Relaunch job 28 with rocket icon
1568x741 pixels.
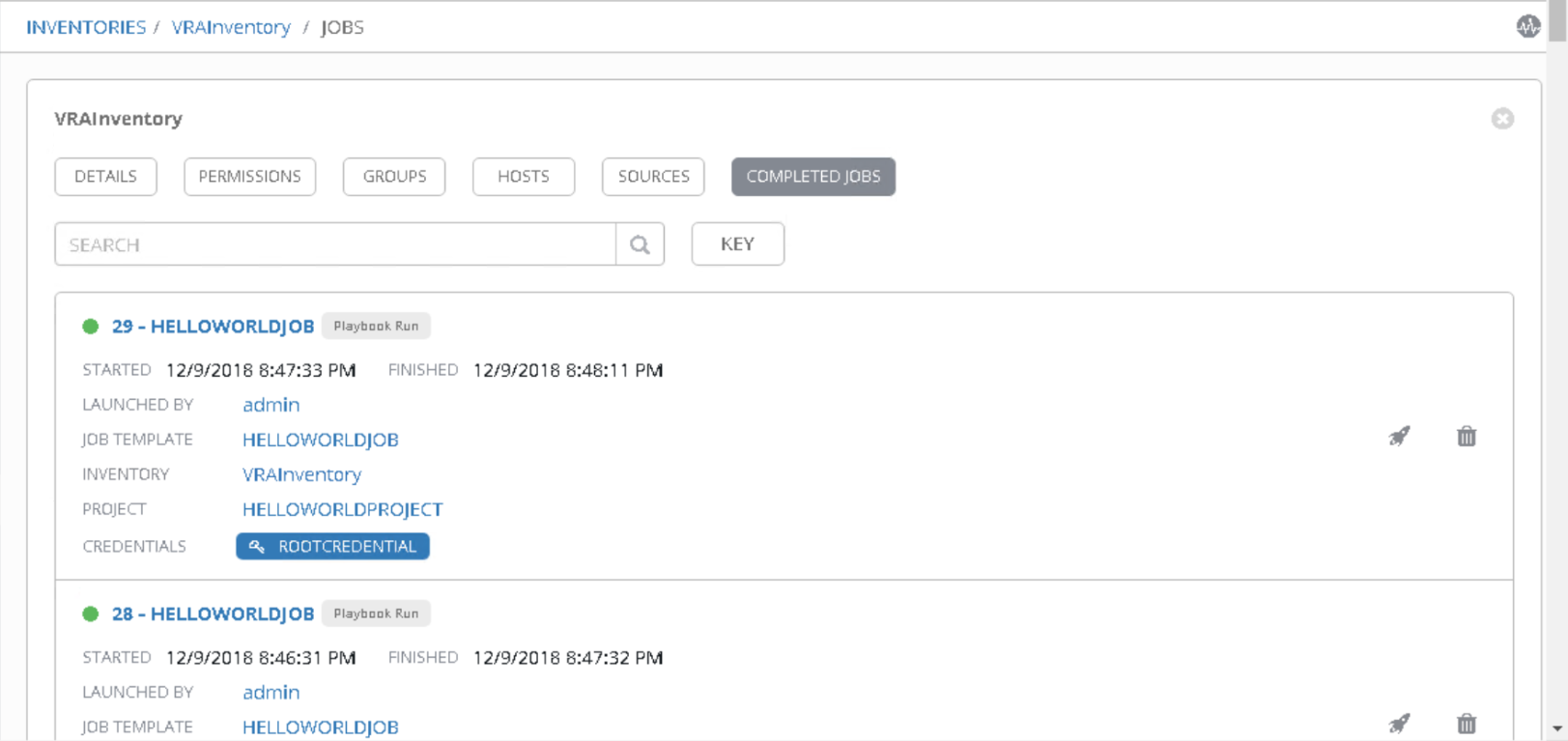pos(1399,724)
